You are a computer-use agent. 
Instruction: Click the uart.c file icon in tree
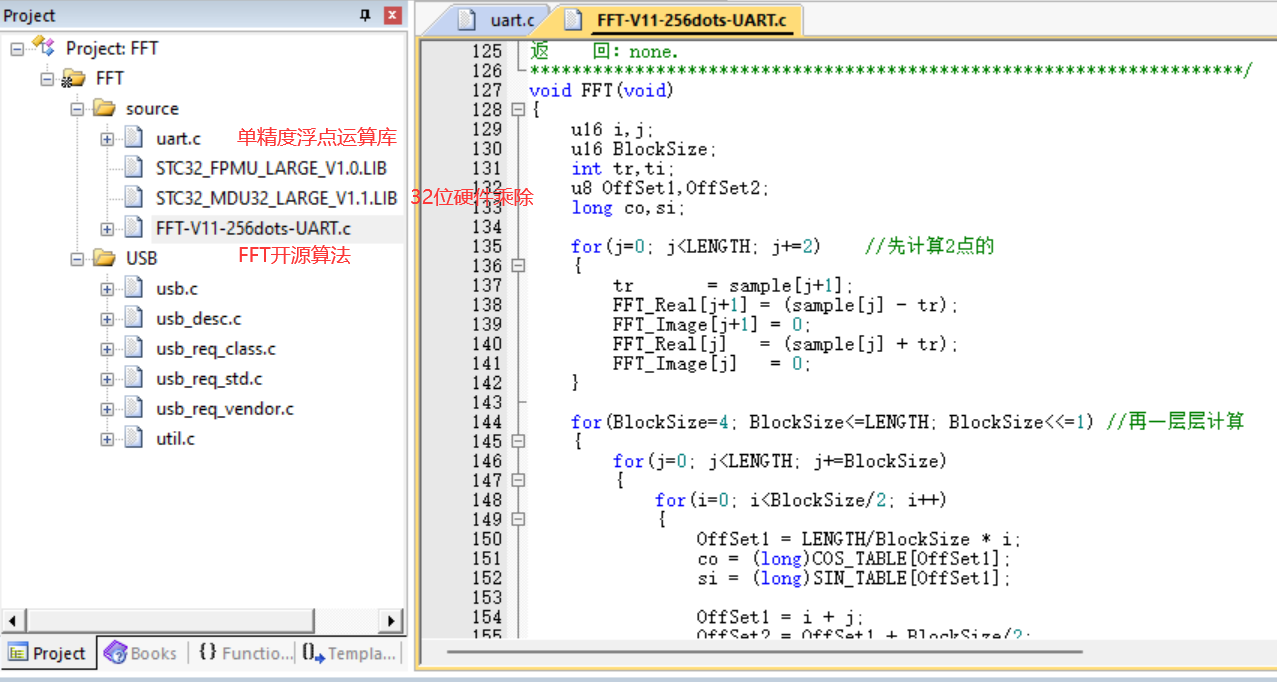(x=134, y=138)
